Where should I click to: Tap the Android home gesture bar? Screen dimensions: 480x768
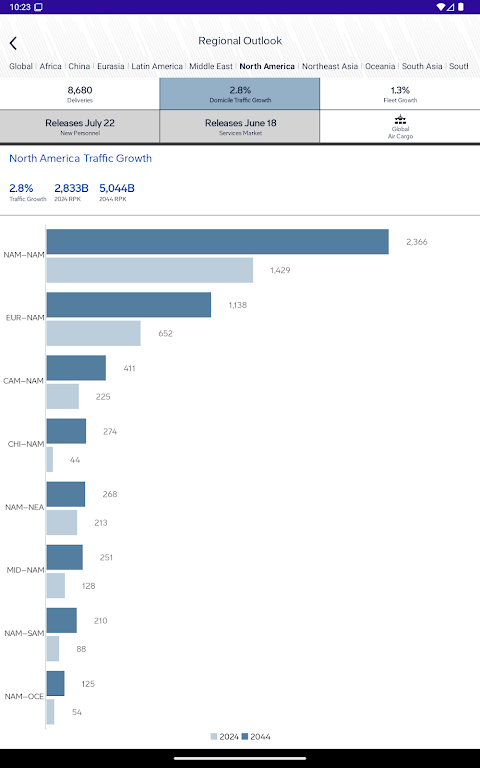click(x=240, y=758)
